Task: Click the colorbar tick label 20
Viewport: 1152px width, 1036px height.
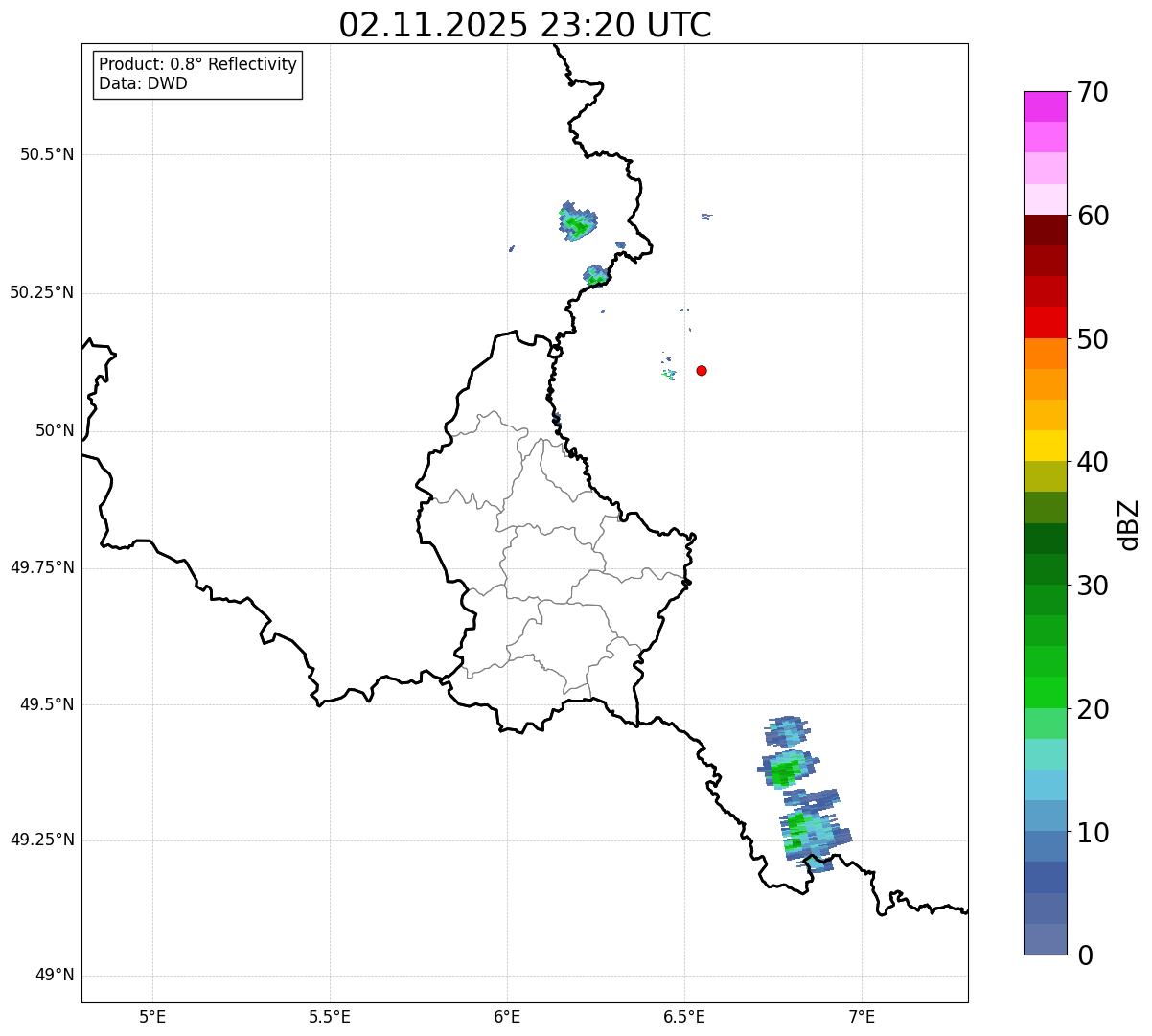Action: click(x=1093, y=708)
